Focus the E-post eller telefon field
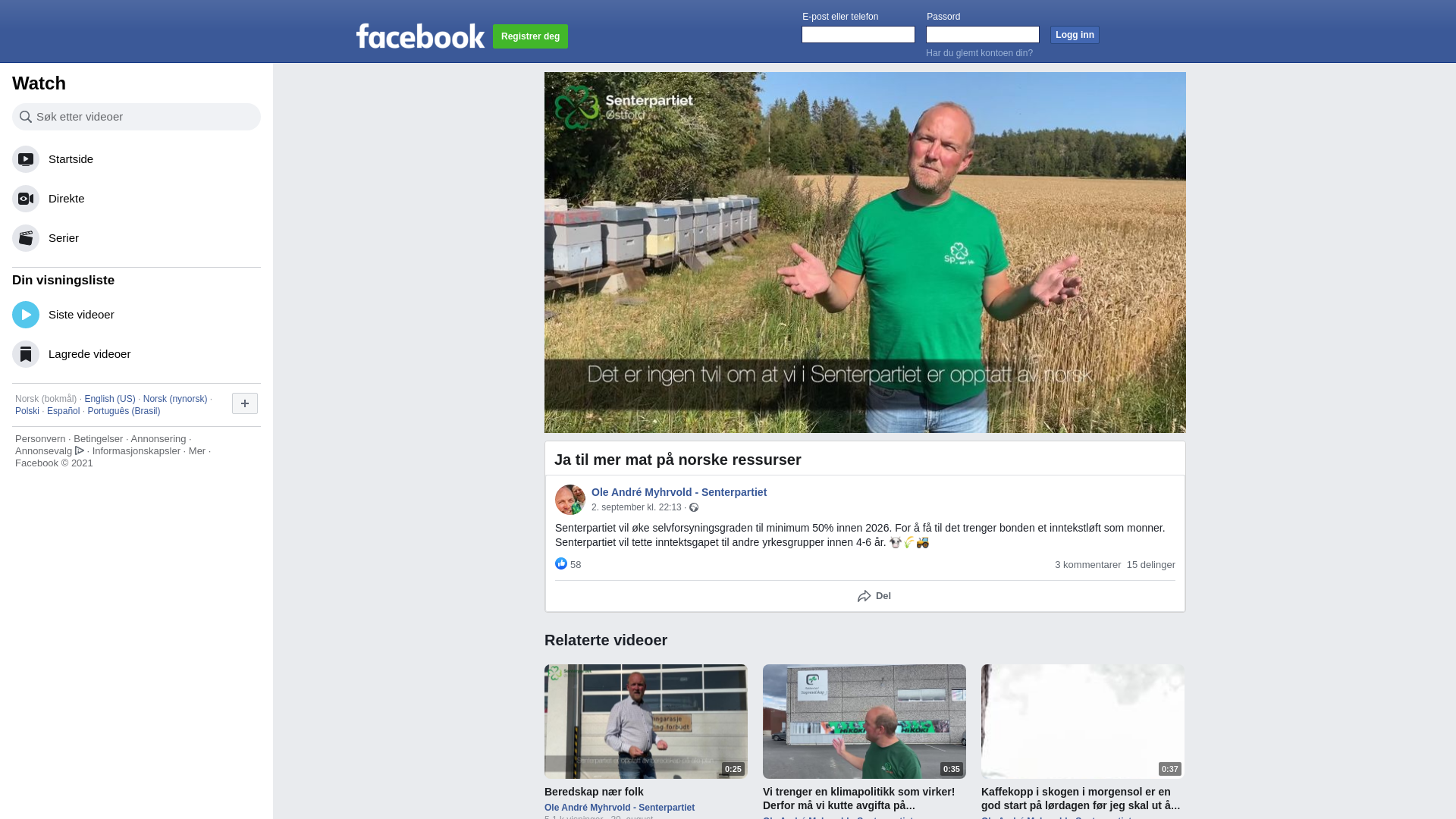 tap(858, 35)
